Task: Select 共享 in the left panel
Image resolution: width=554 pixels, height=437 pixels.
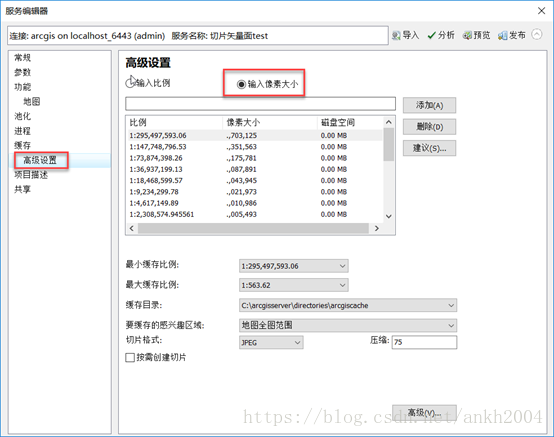Action: 23,190
